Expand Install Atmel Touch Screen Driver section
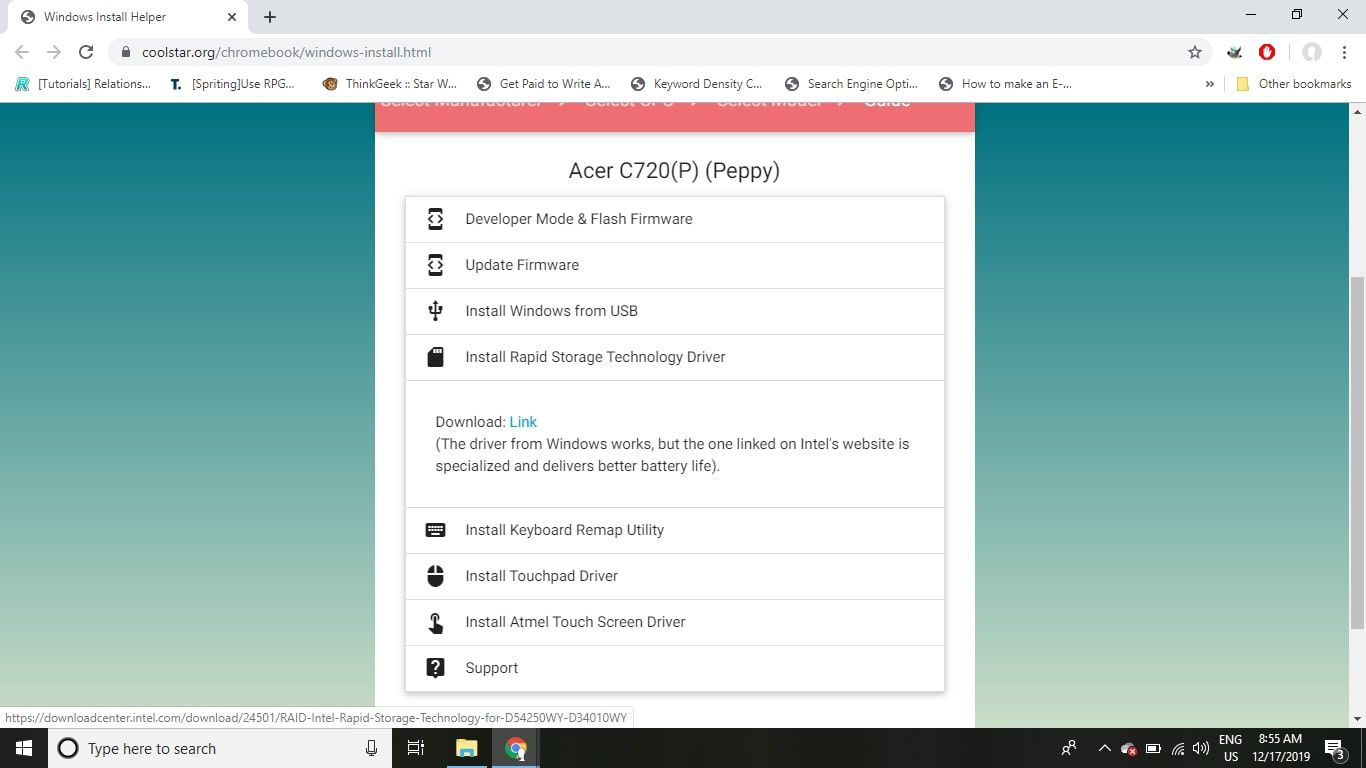This screenshot has height=768, width=1366. point(675,622)
